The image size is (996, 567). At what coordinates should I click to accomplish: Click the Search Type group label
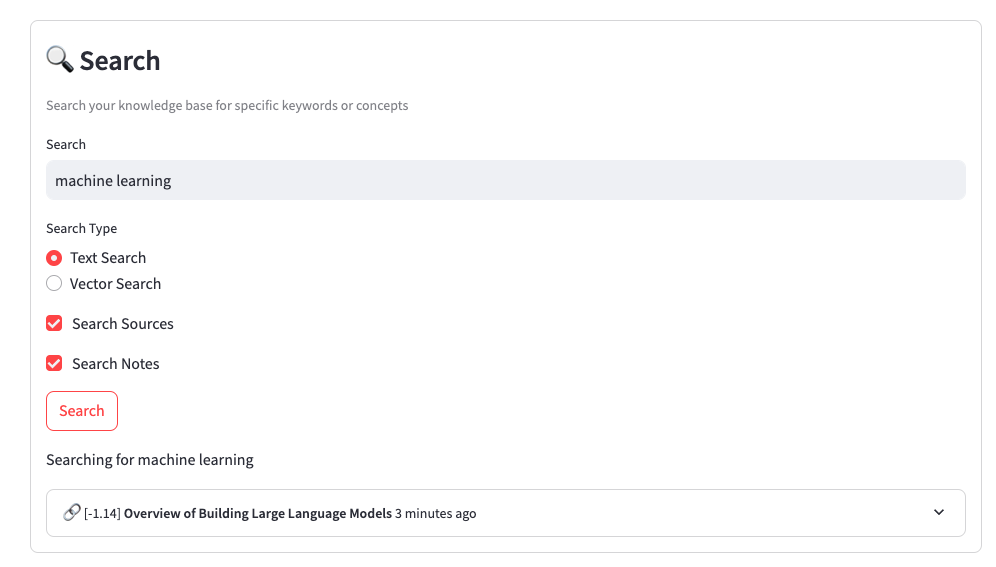coord(81,229)
